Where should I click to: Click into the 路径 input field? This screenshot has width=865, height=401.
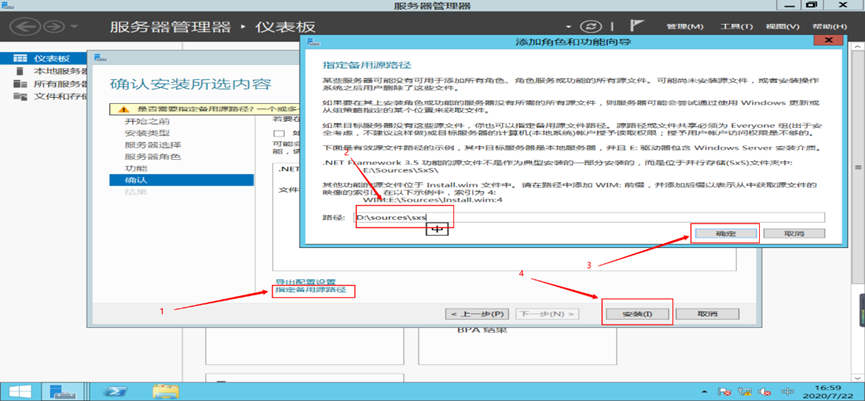click(589, 217)
